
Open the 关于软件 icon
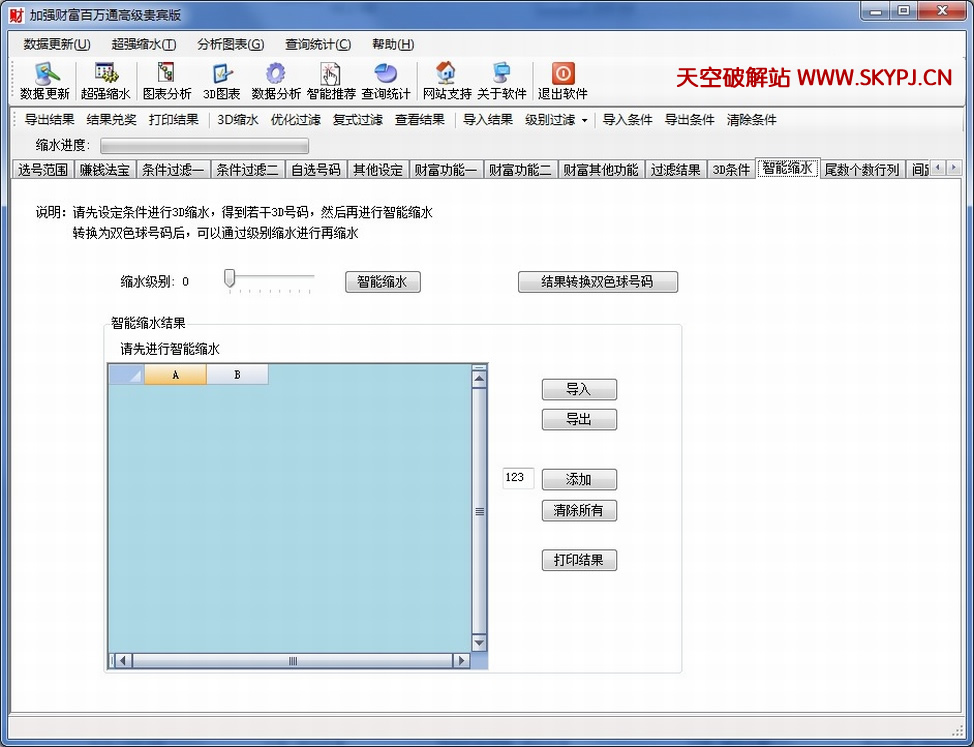[x=501, y=75]
